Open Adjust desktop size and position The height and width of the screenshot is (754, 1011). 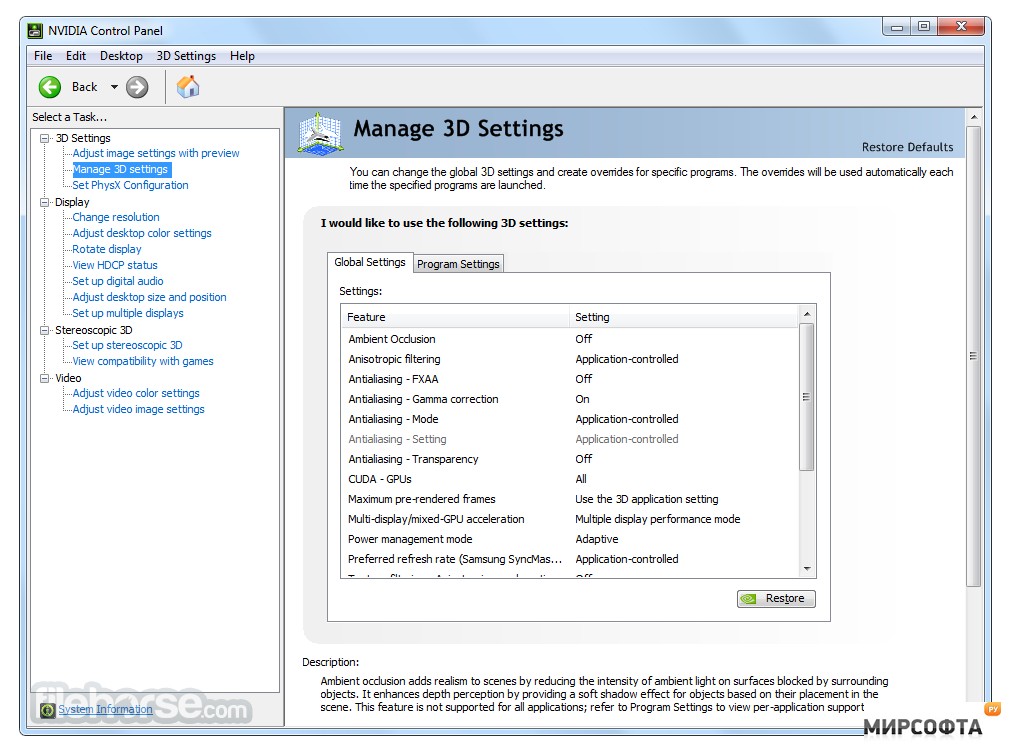pos(149,297)
